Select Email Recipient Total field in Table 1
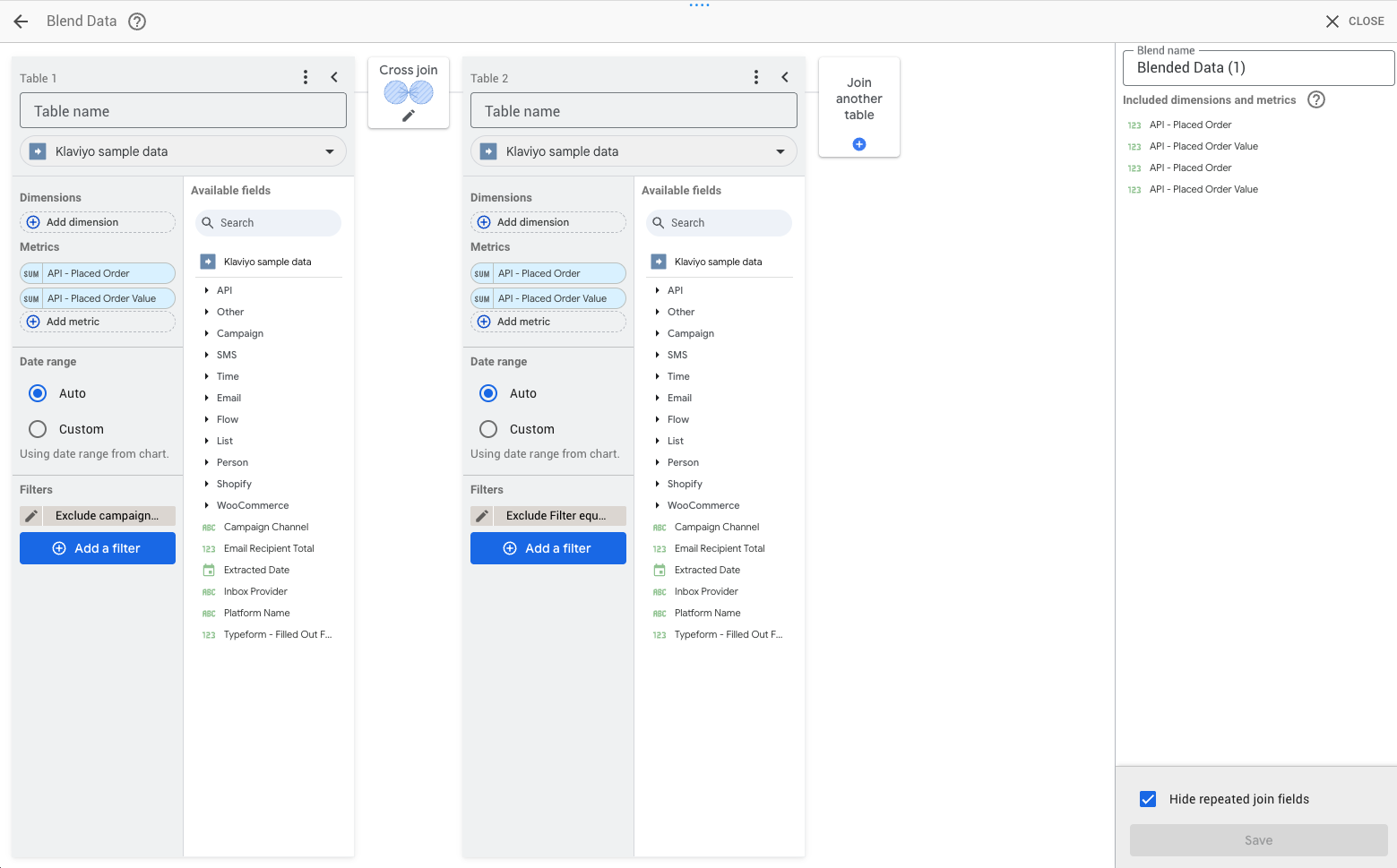 [269, 548]
